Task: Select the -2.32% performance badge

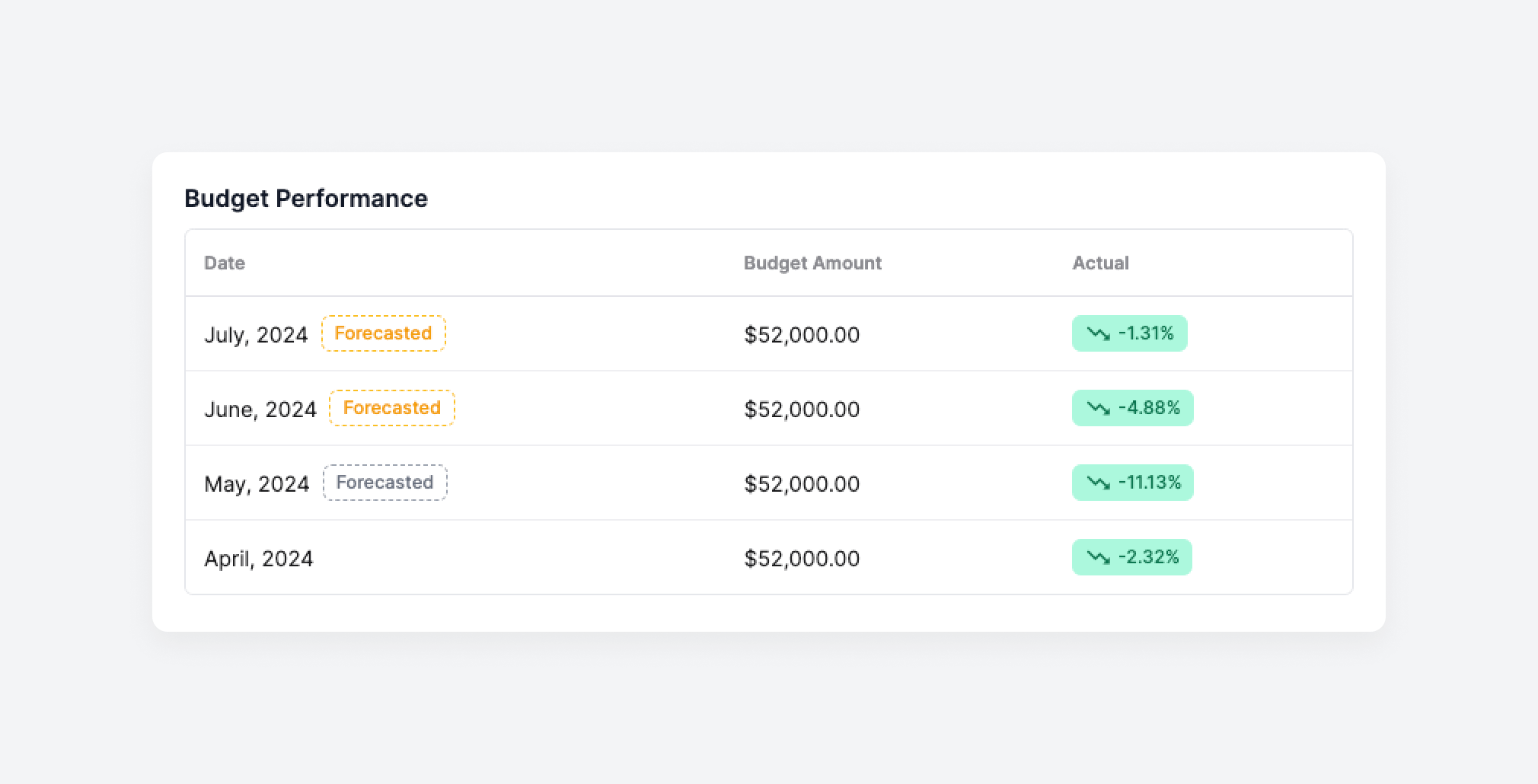Action: click(1131, 556)
